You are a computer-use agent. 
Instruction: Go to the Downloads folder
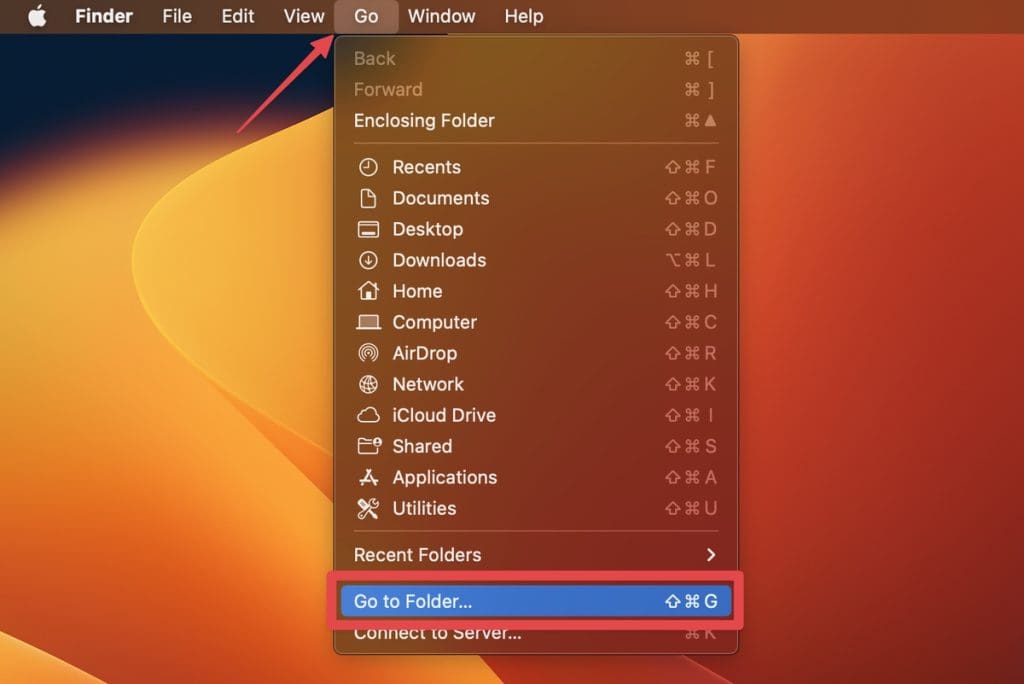tap(536, 260)
